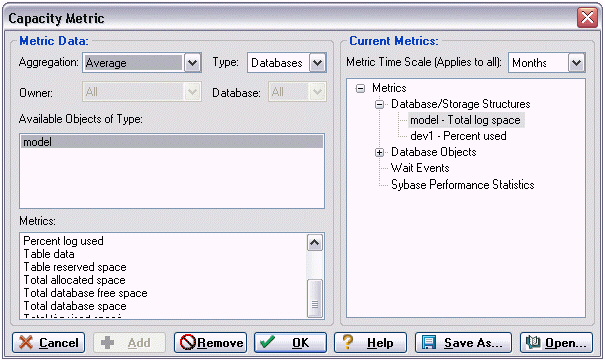This screenshot has width=605, height=361.
Task: Click the Databases type field
Action: [278, 62]
